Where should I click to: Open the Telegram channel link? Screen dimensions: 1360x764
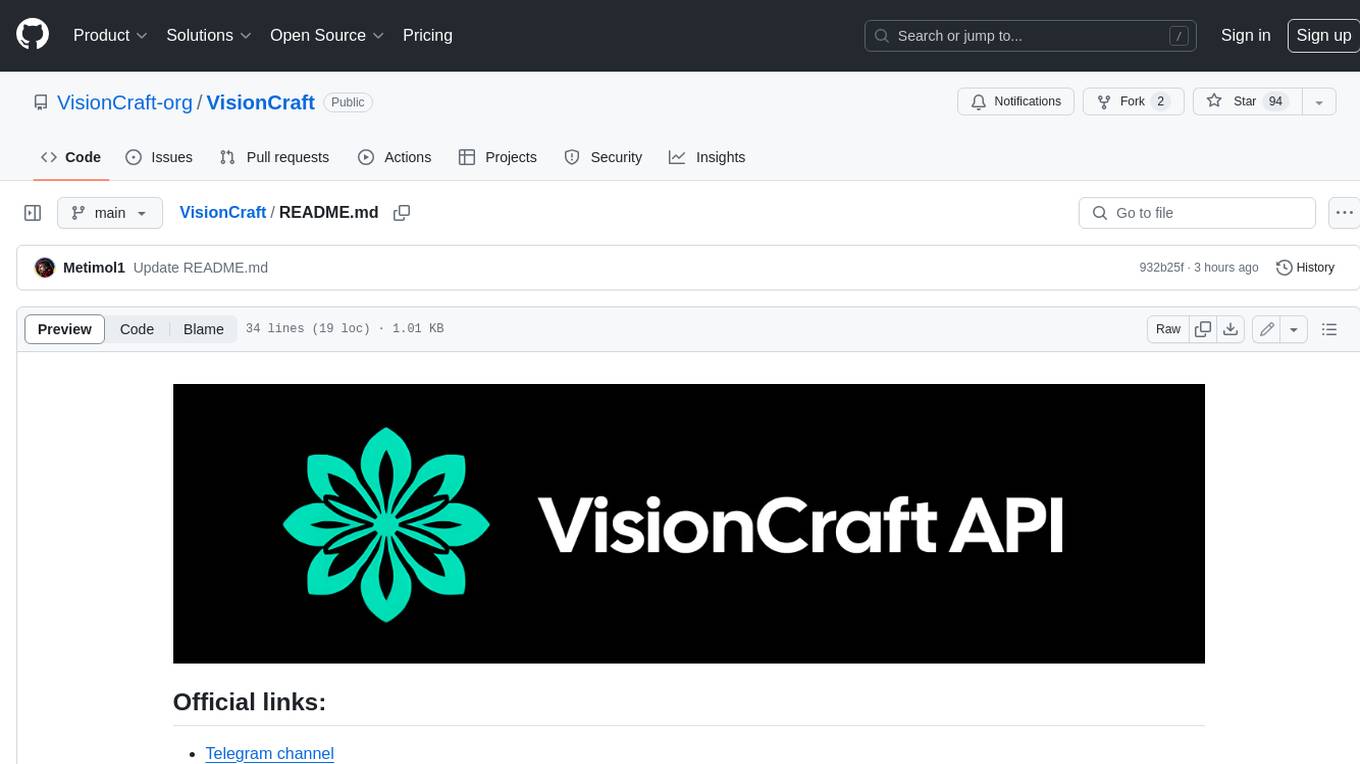pos(269,753)
